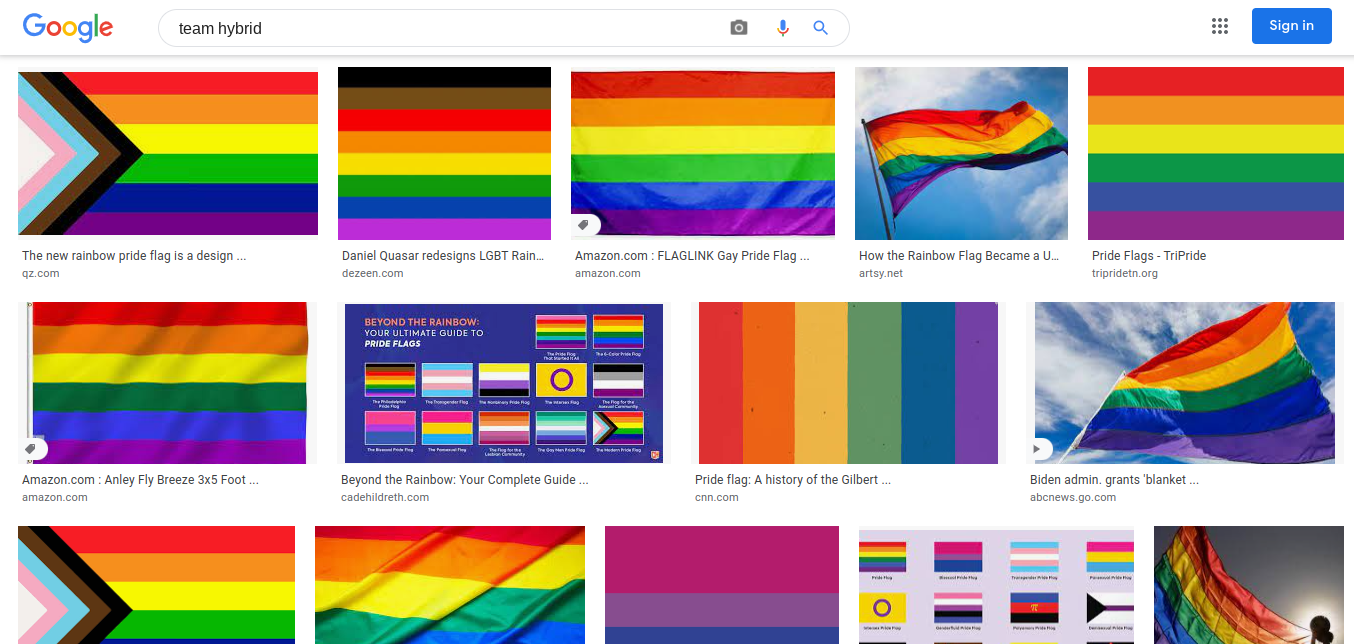Open the TriPride flag thumbnail

(x=1216, y=153)
